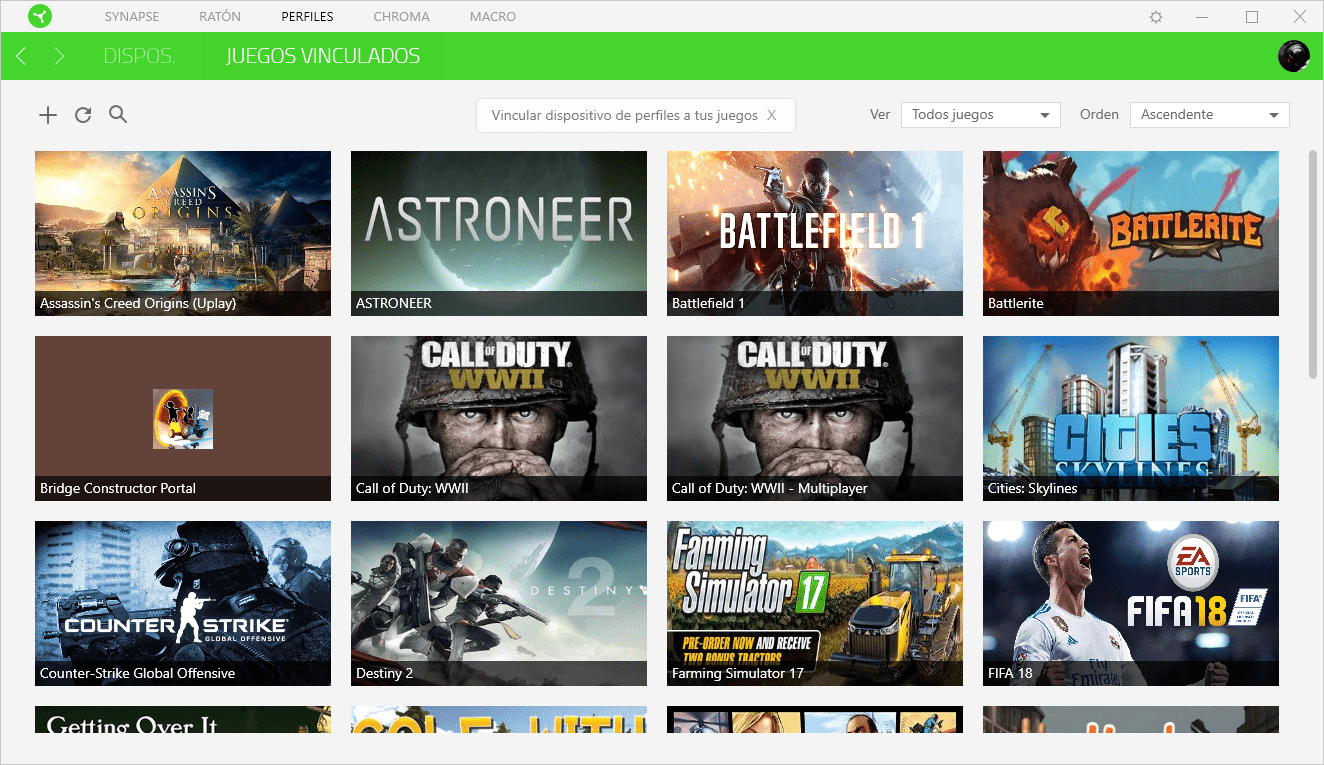Open Assassin's Creed Origins game tile
Image resolution: width=1324 pixels, height=765 pixels.
click(x=183, y=233)
